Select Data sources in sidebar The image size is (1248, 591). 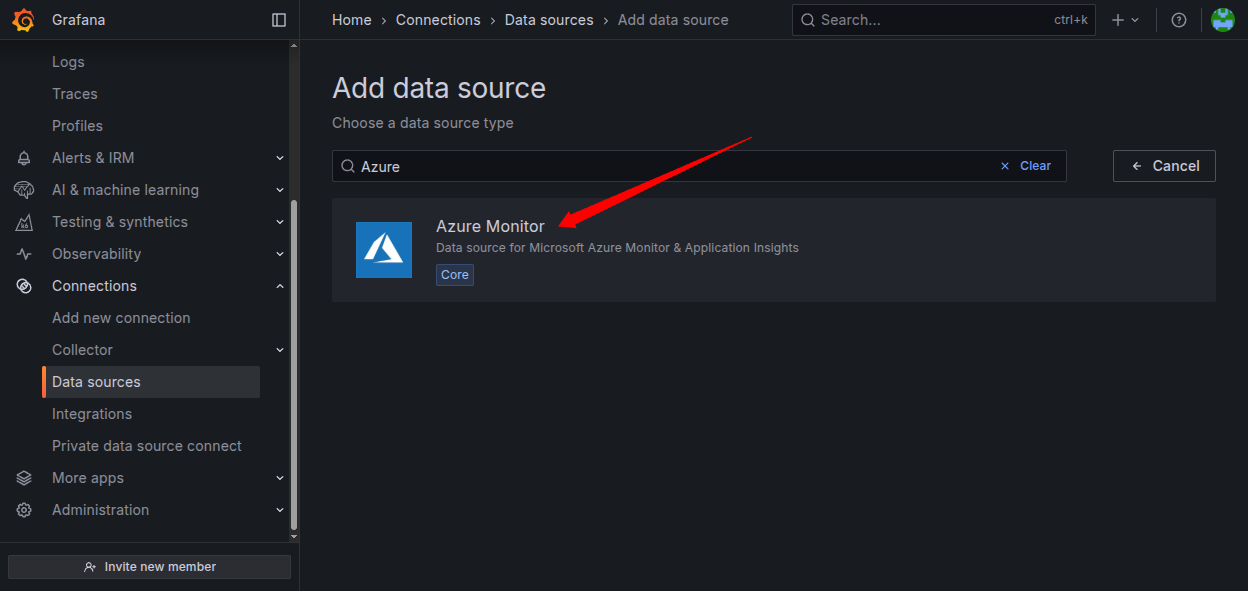coord(151,382)
